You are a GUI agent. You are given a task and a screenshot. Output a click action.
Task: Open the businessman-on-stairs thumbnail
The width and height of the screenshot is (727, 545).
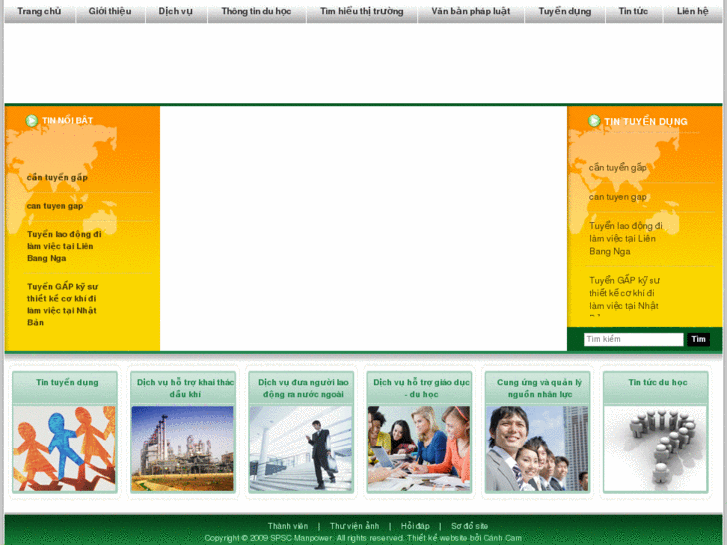pyautogui.click(x=301, y=449)
